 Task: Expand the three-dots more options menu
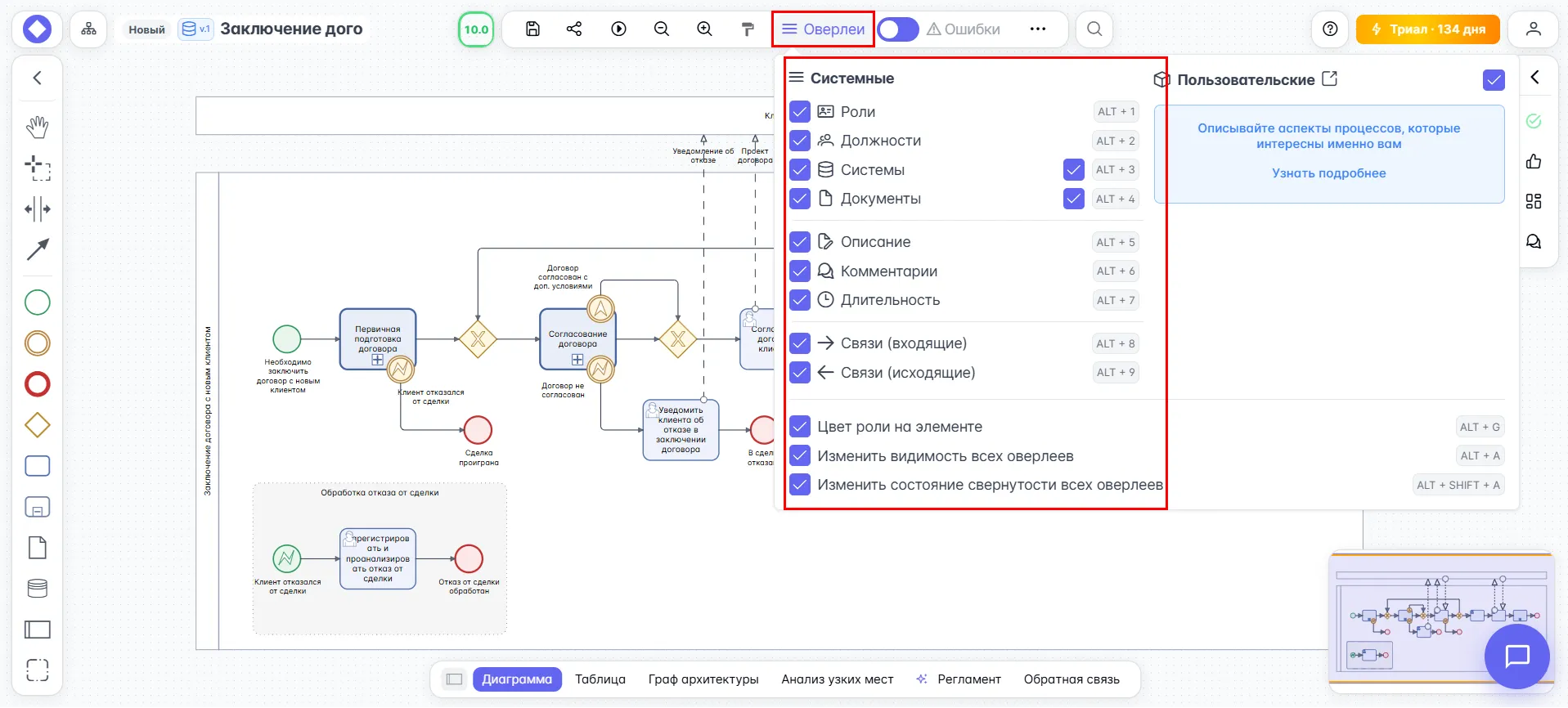pos(1038,29)
